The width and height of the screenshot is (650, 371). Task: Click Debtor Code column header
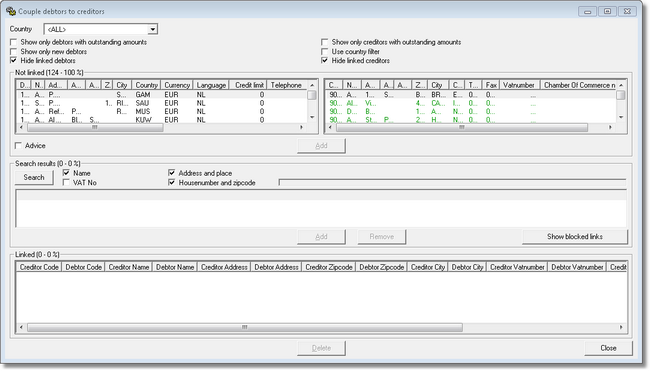point(83,267)
